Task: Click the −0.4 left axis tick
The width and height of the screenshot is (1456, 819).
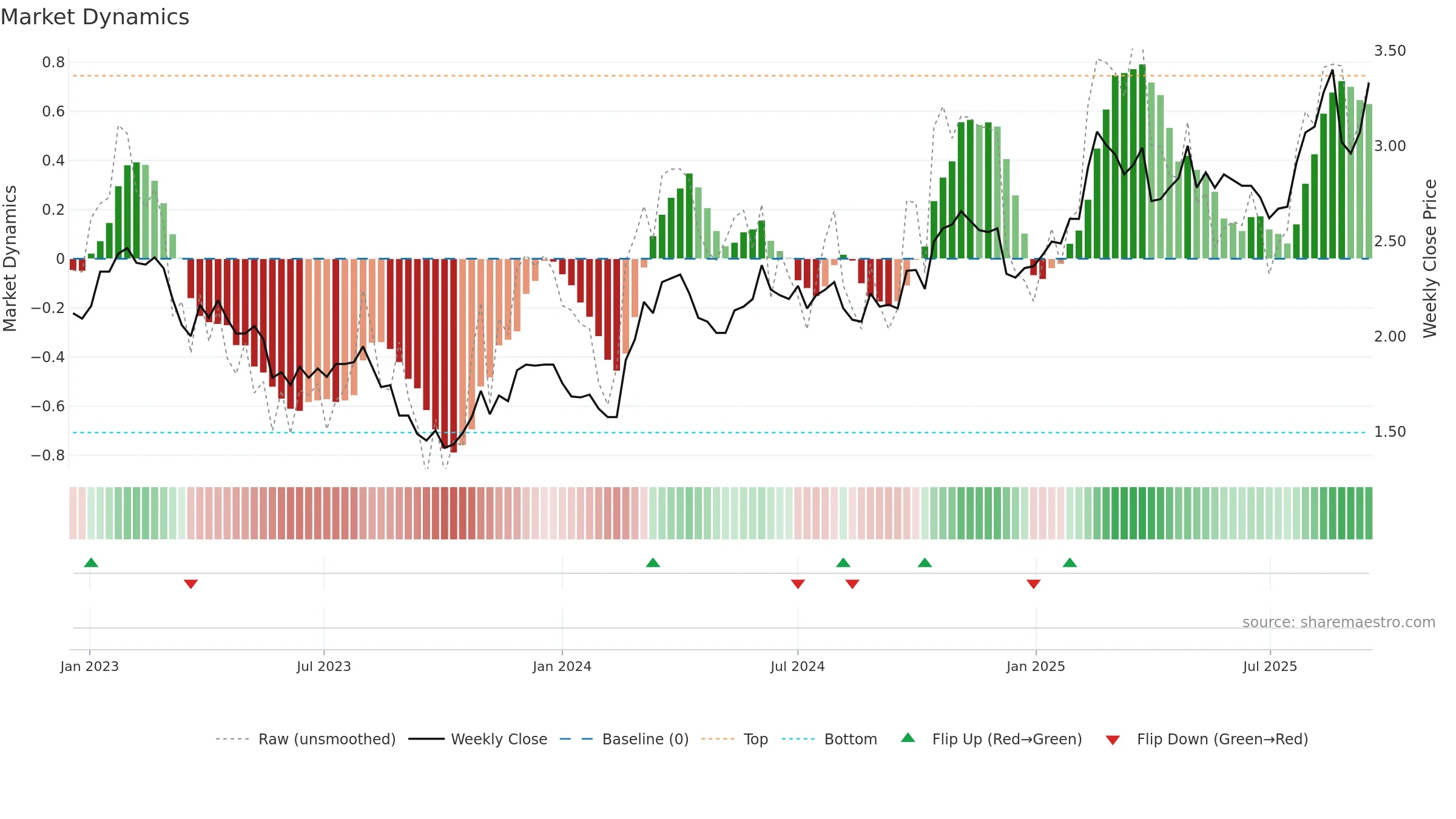Action: pyautogui.click(x=48, y=357)
